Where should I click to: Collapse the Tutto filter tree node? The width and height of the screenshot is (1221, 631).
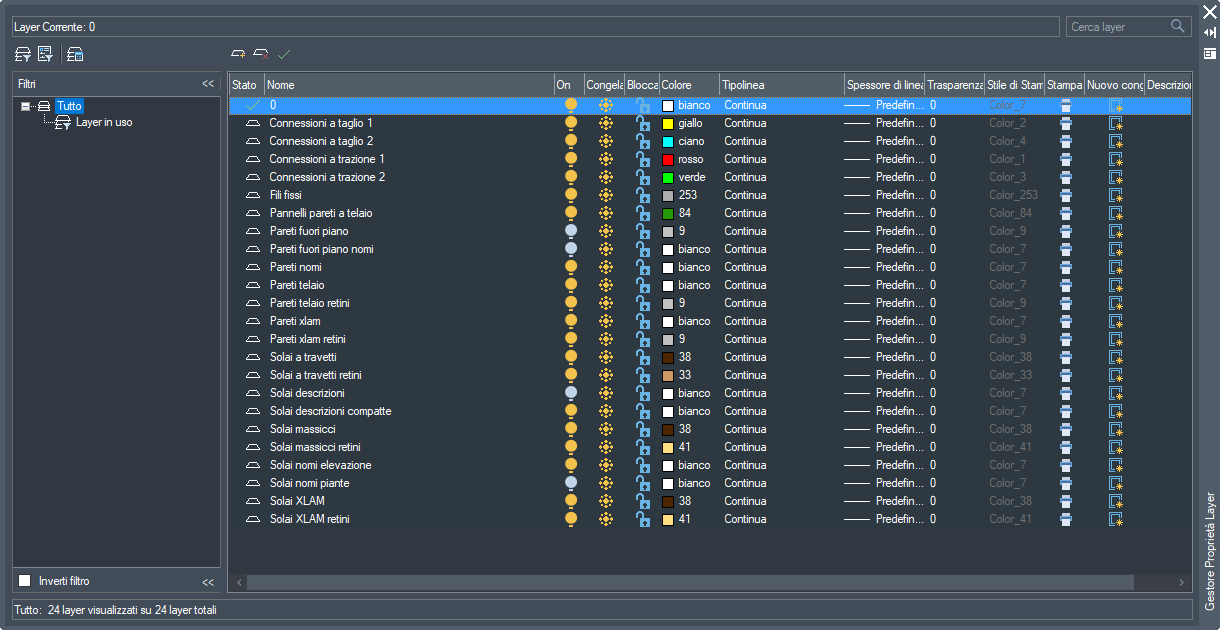[25, 106]
